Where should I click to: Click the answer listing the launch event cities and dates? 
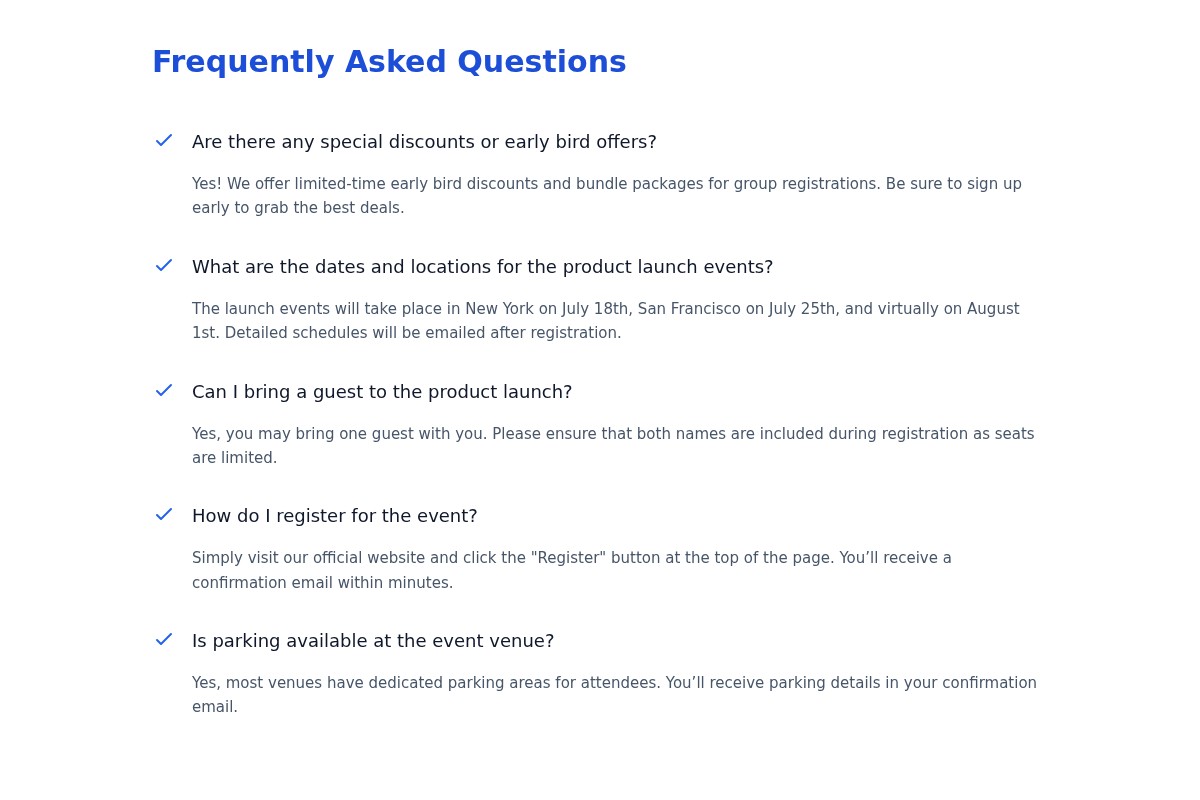(x=605, y=321)
